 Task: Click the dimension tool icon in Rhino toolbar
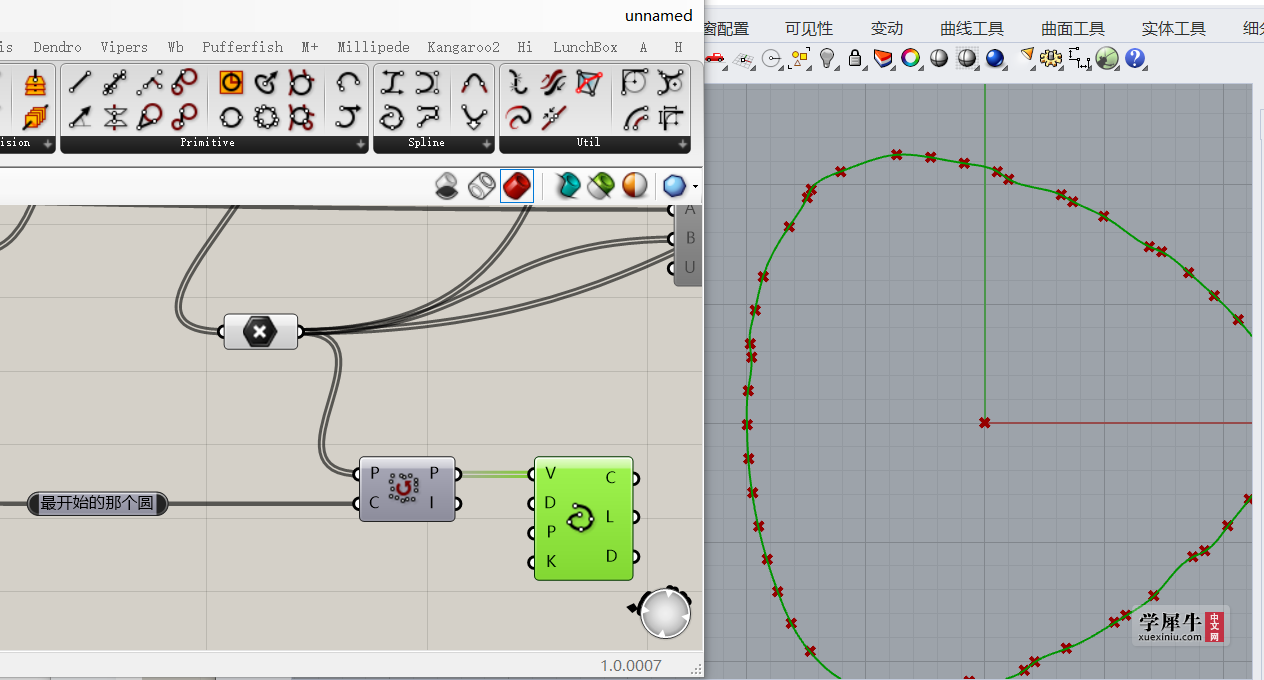click(1079, 59)
